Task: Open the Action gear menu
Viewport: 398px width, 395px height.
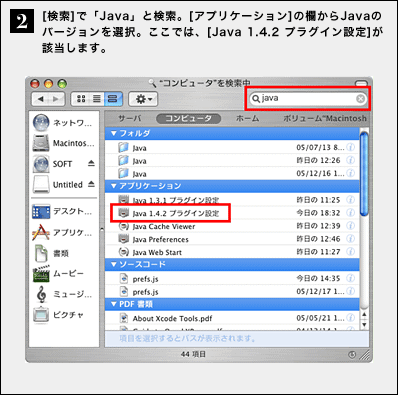Action: pyautogui.click(x=143, y=99)
